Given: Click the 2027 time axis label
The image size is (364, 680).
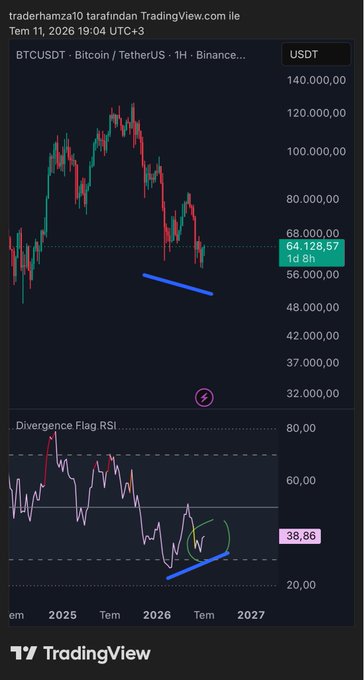Looking at the screenshot, I should pos(251,615).
